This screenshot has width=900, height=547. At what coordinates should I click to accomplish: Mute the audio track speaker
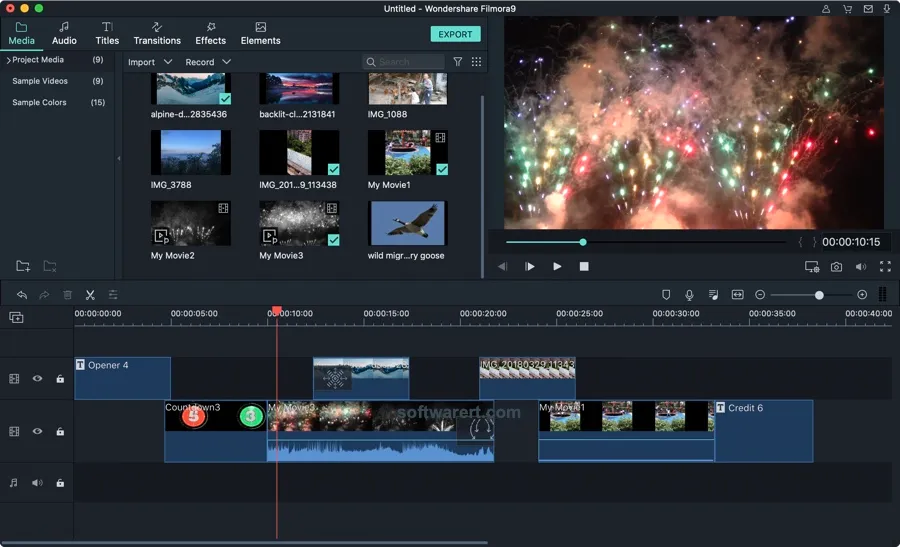37,483
